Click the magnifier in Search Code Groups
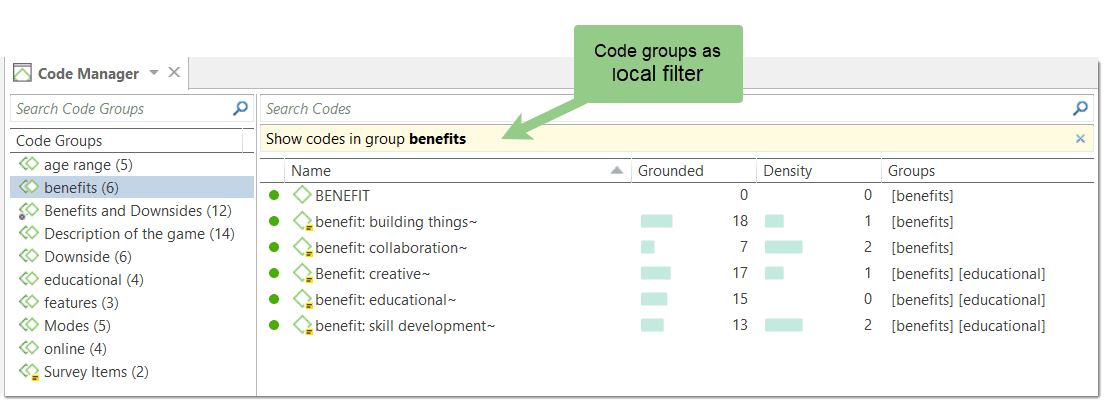This screenshot has width=1105, height=403. coord(240,108)
